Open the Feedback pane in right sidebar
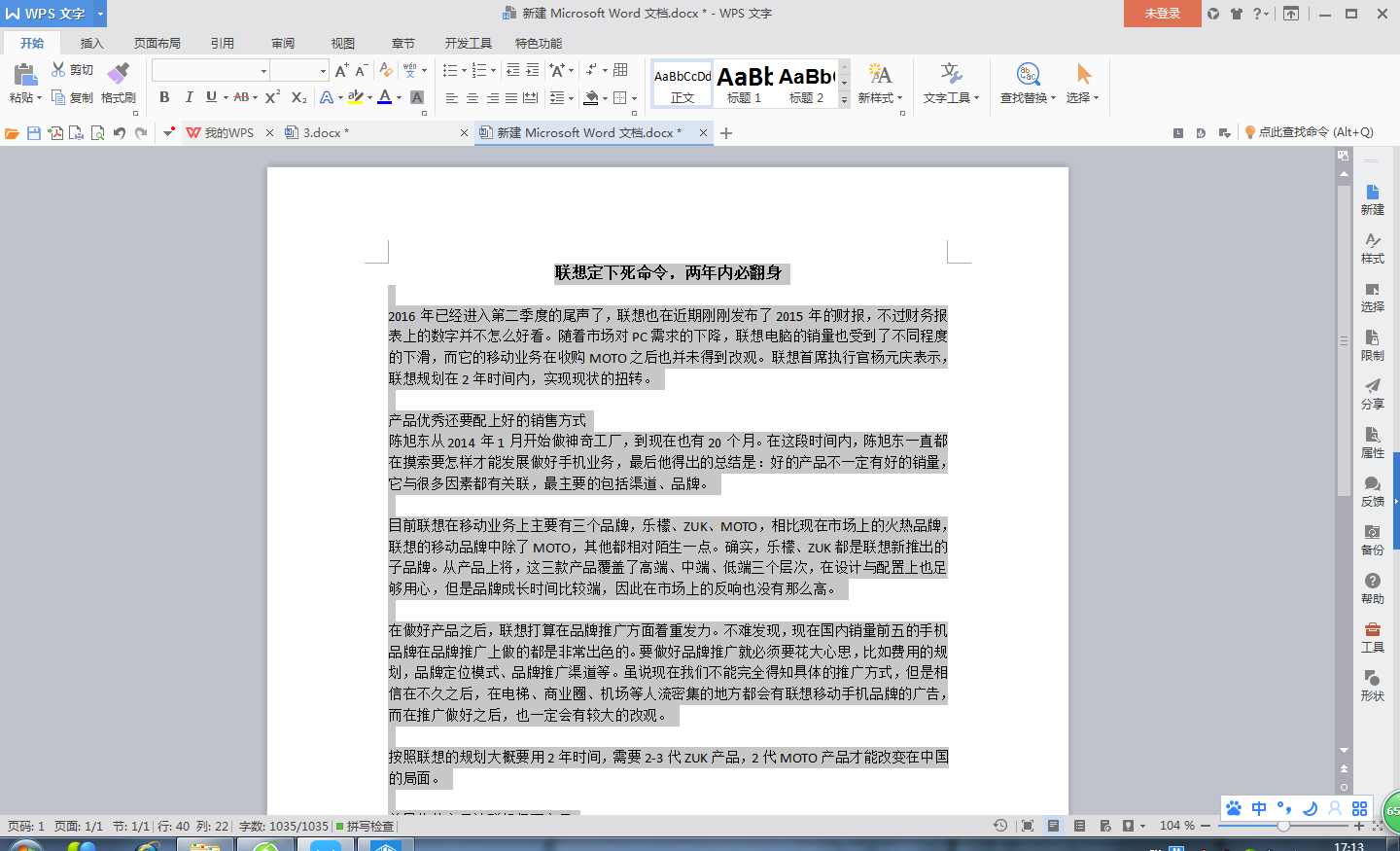 1372,491
